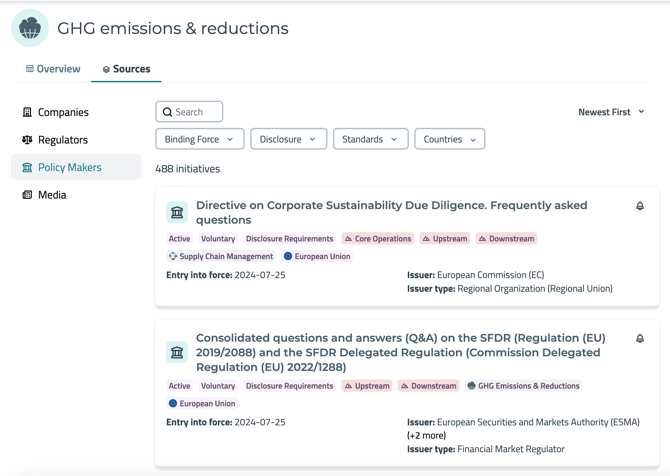Change sort order from Newest First
Viewport: 670px width, 476px height.
click(611, 112)
